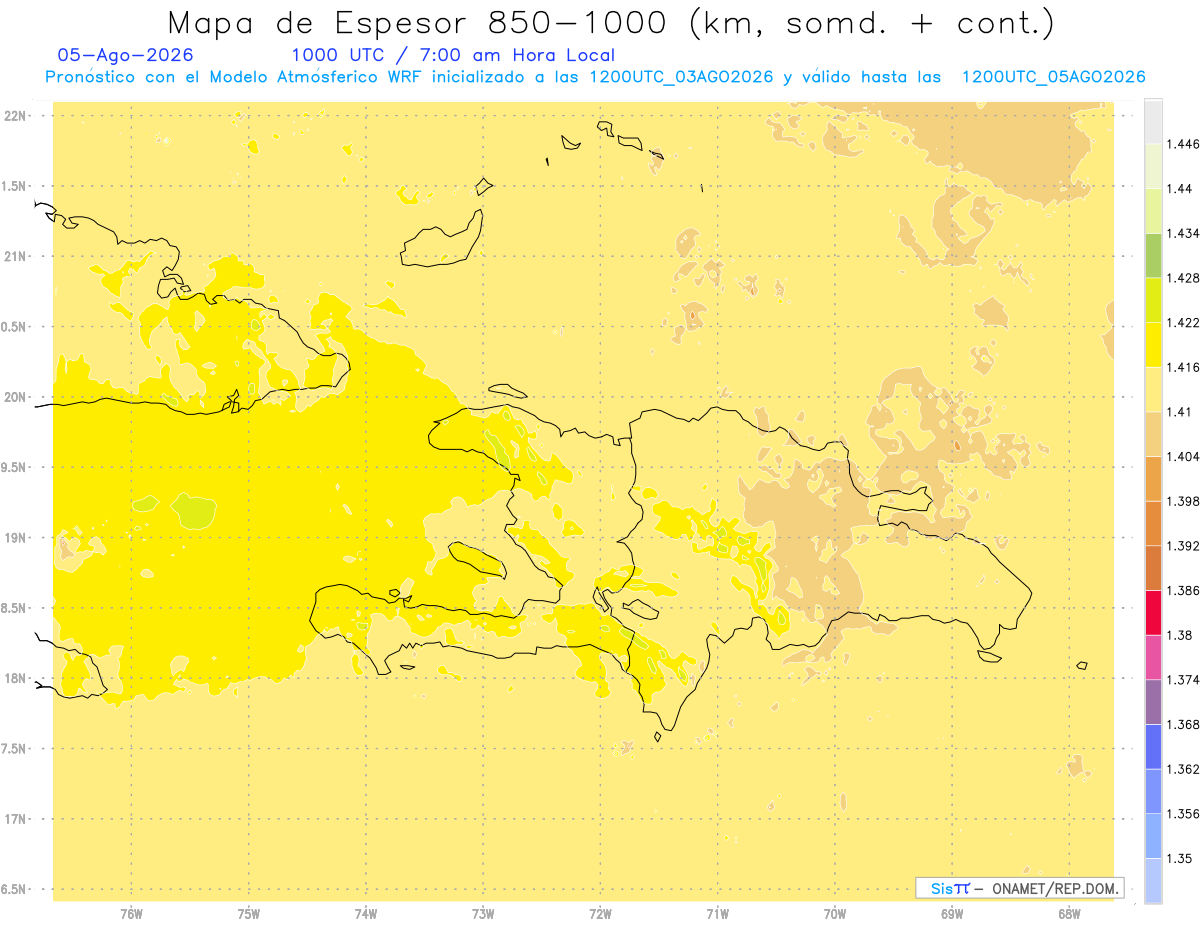Select the blue swatch between 1.362 and 1.368

click(x=1153, y=747)
